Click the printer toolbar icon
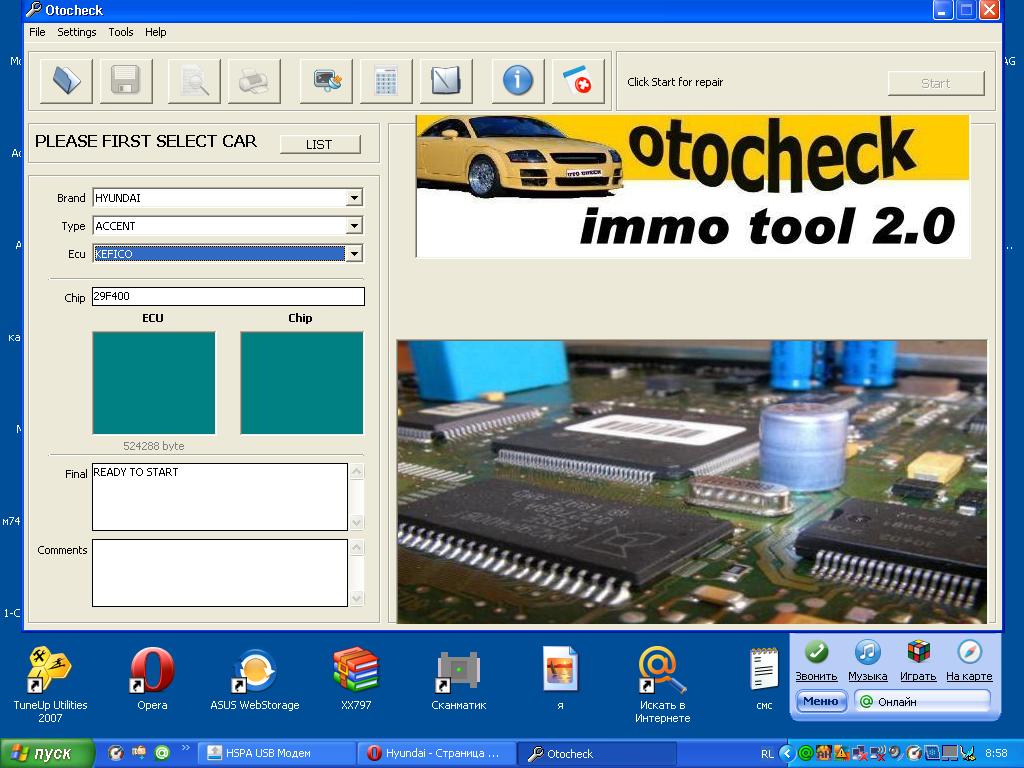1024x768 pixels. coord(254,81)
